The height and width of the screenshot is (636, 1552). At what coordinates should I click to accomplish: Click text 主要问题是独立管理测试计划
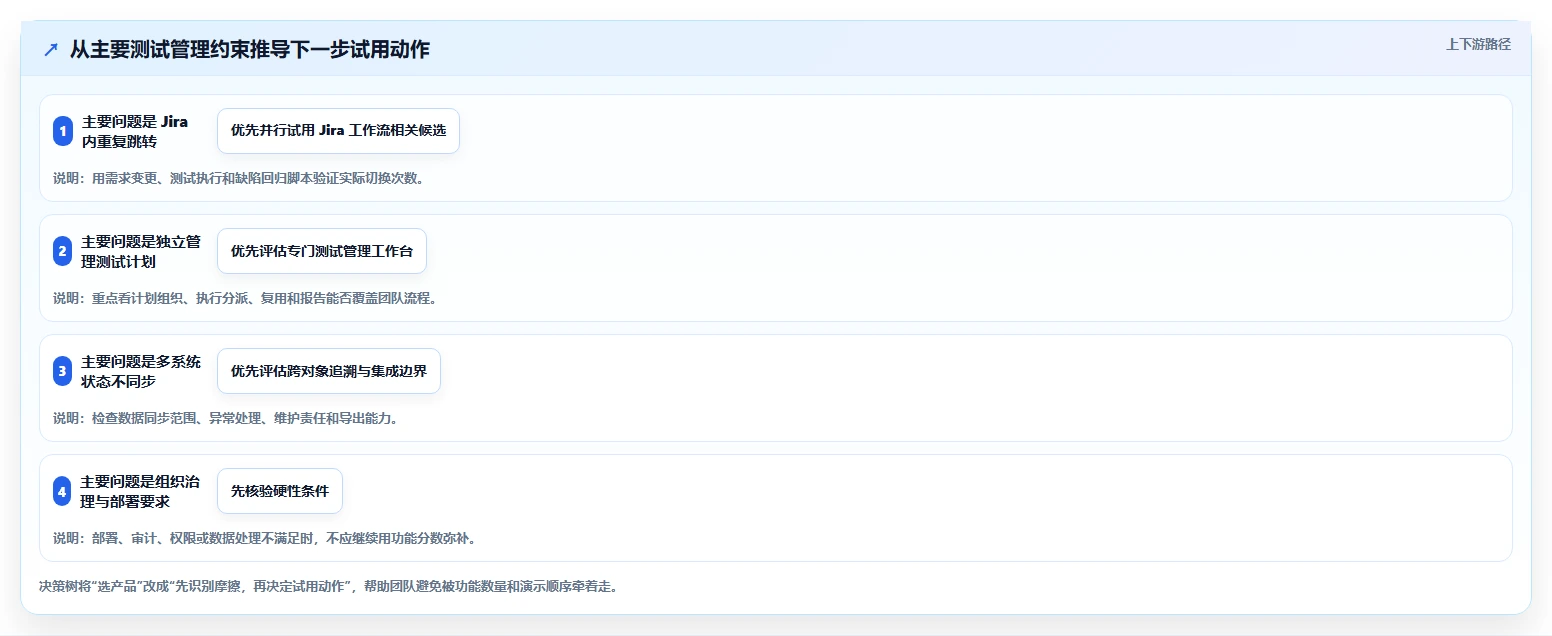coord(141,251)
